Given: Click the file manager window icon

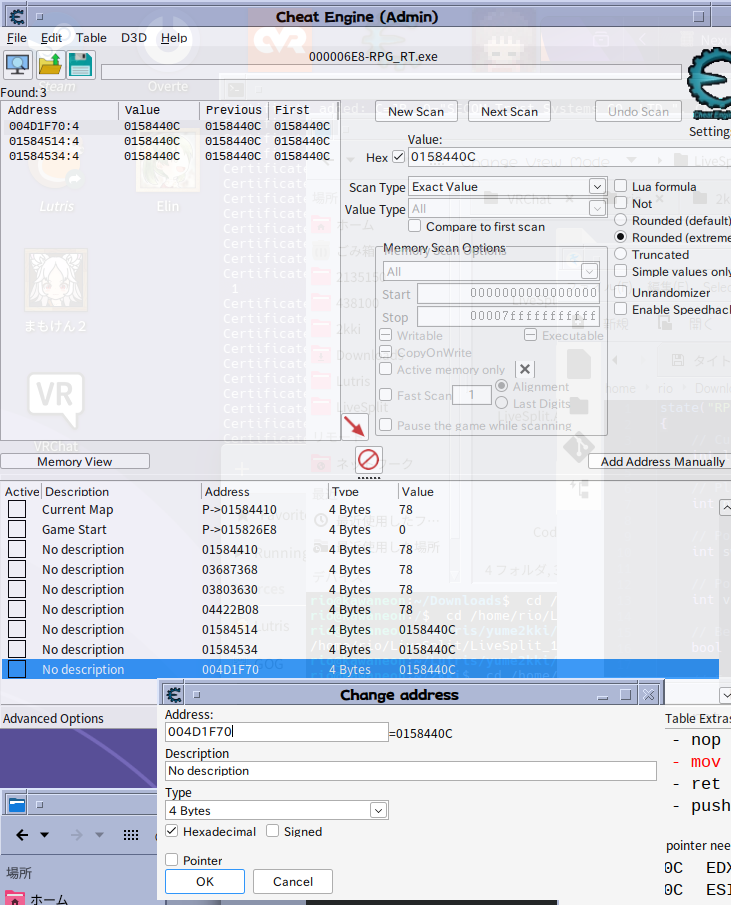Looking at the screenshot, I should [x=17, y=804].
